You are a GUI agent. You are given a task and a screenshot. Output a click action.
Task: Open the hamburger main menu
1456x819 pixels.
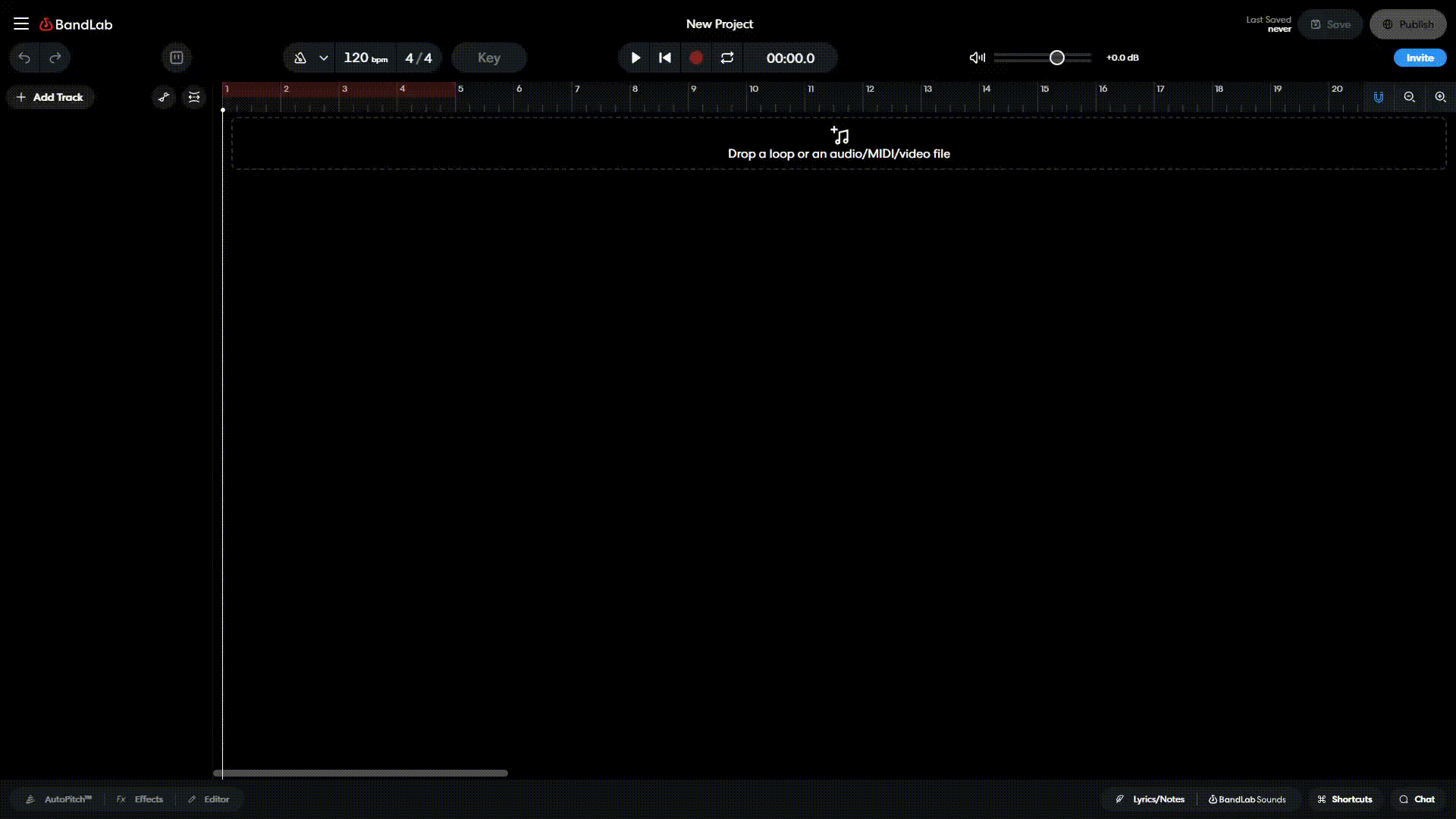[21, 24]
